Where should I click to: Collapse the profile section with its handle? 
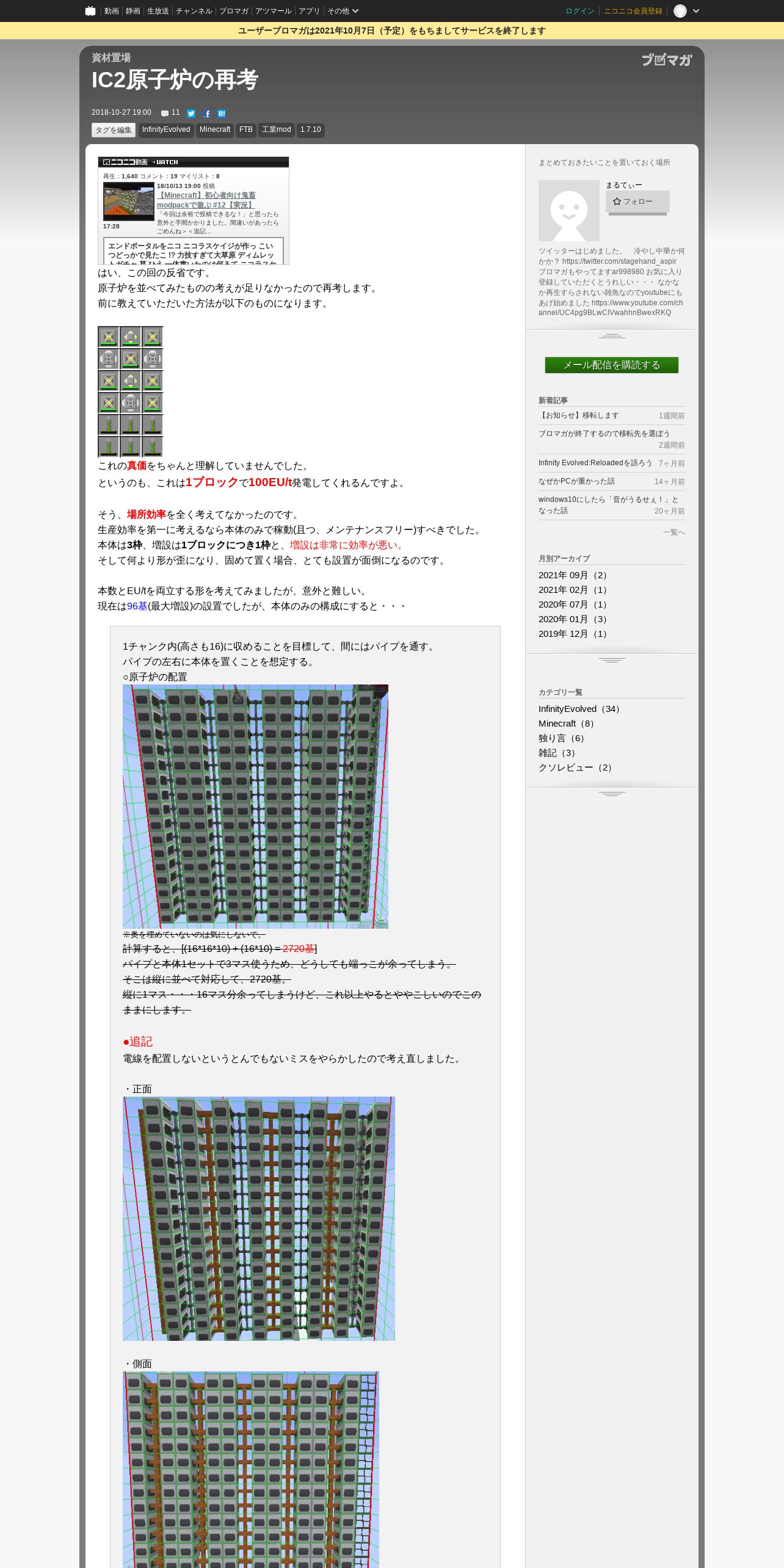point(612,336)
